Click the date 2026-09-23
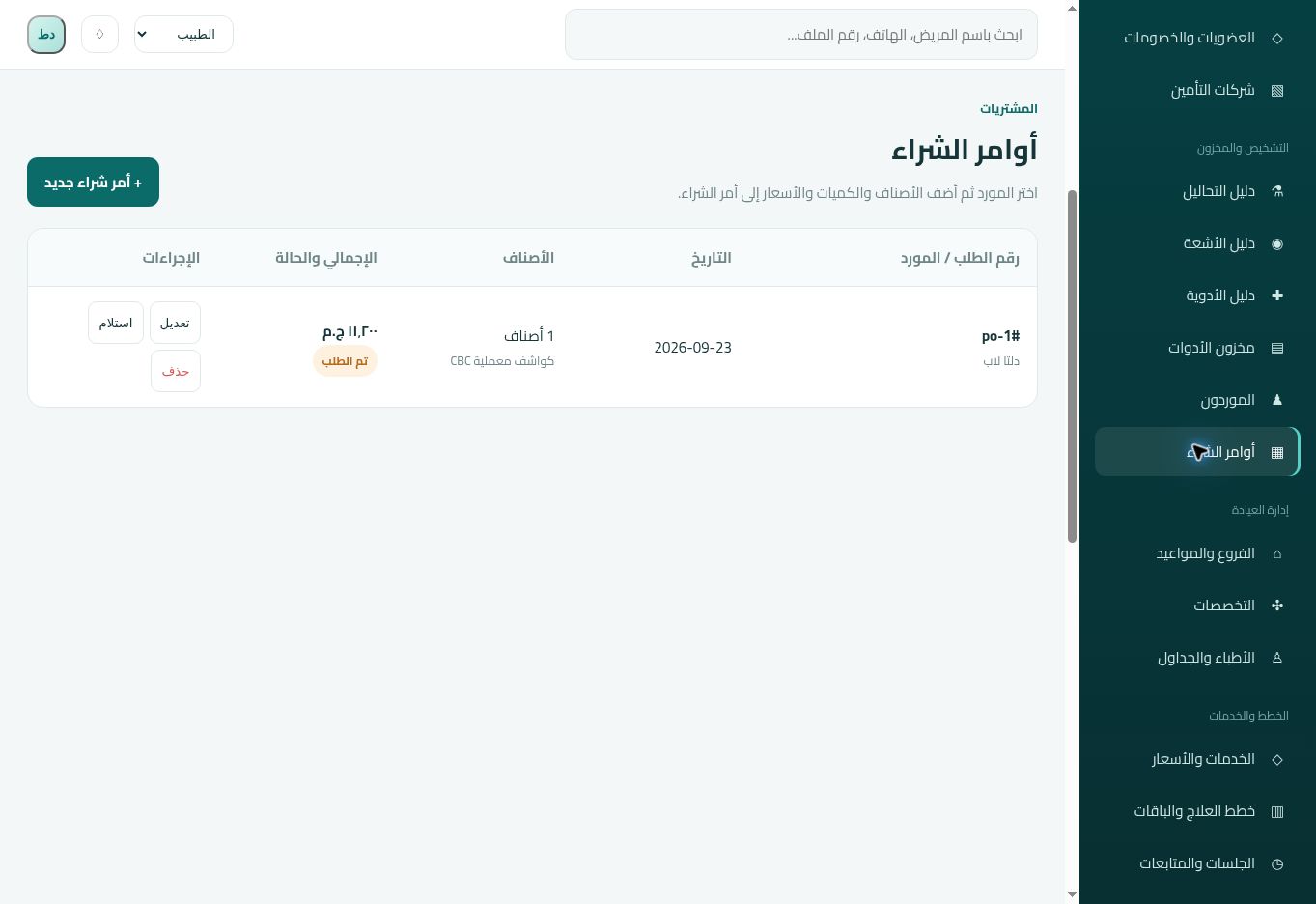 click(692, 348)
